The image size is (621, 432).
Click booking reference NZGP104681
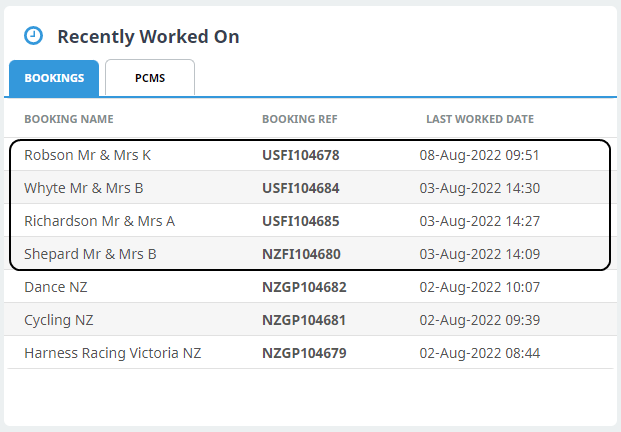click(304, 320)
